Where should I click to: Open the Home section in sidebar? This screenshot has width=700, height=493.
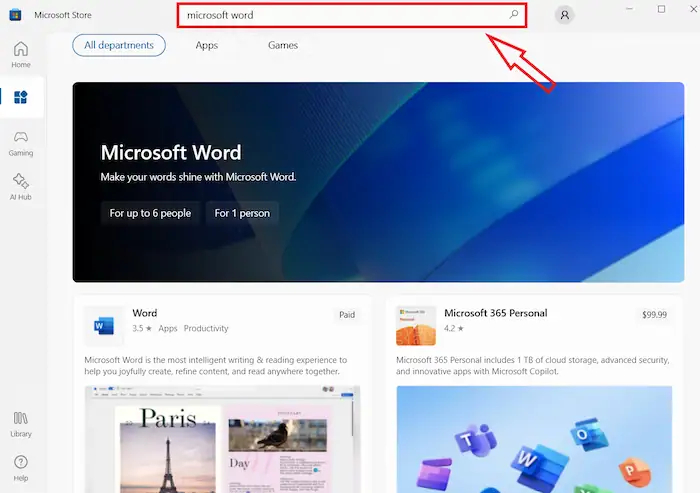[20, 54]
